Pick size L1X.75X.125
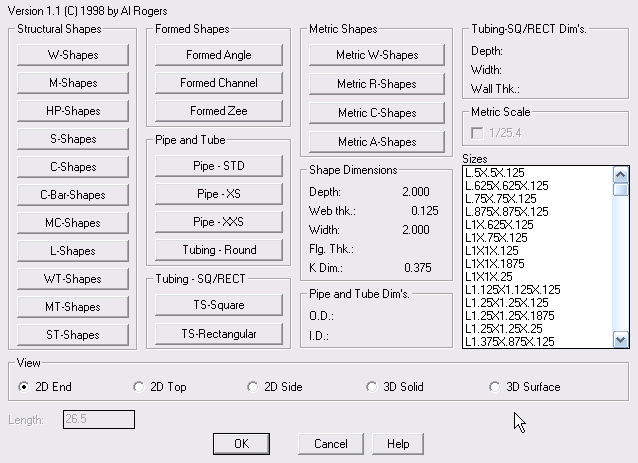Image resolution: width=638 pixels, height=463 pixels. click(x=537, y=238)
